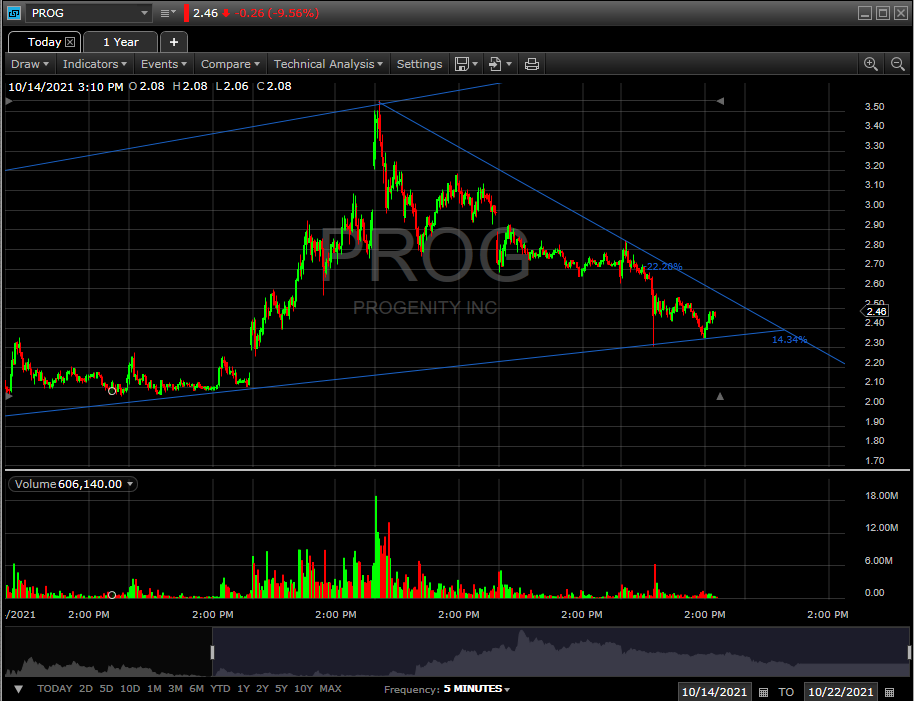Select the 5Y time range
The image size is (914, 701).
pyautogui.click(x=281, y=689)
